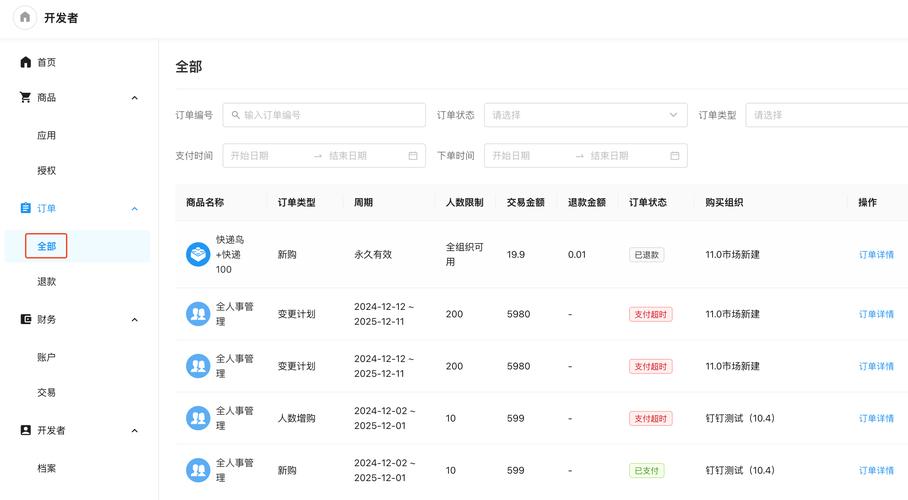Click the 开发者 profile icon in sidebar
Viewport: 908px width, 500px height.
click(x=25, y=430)
